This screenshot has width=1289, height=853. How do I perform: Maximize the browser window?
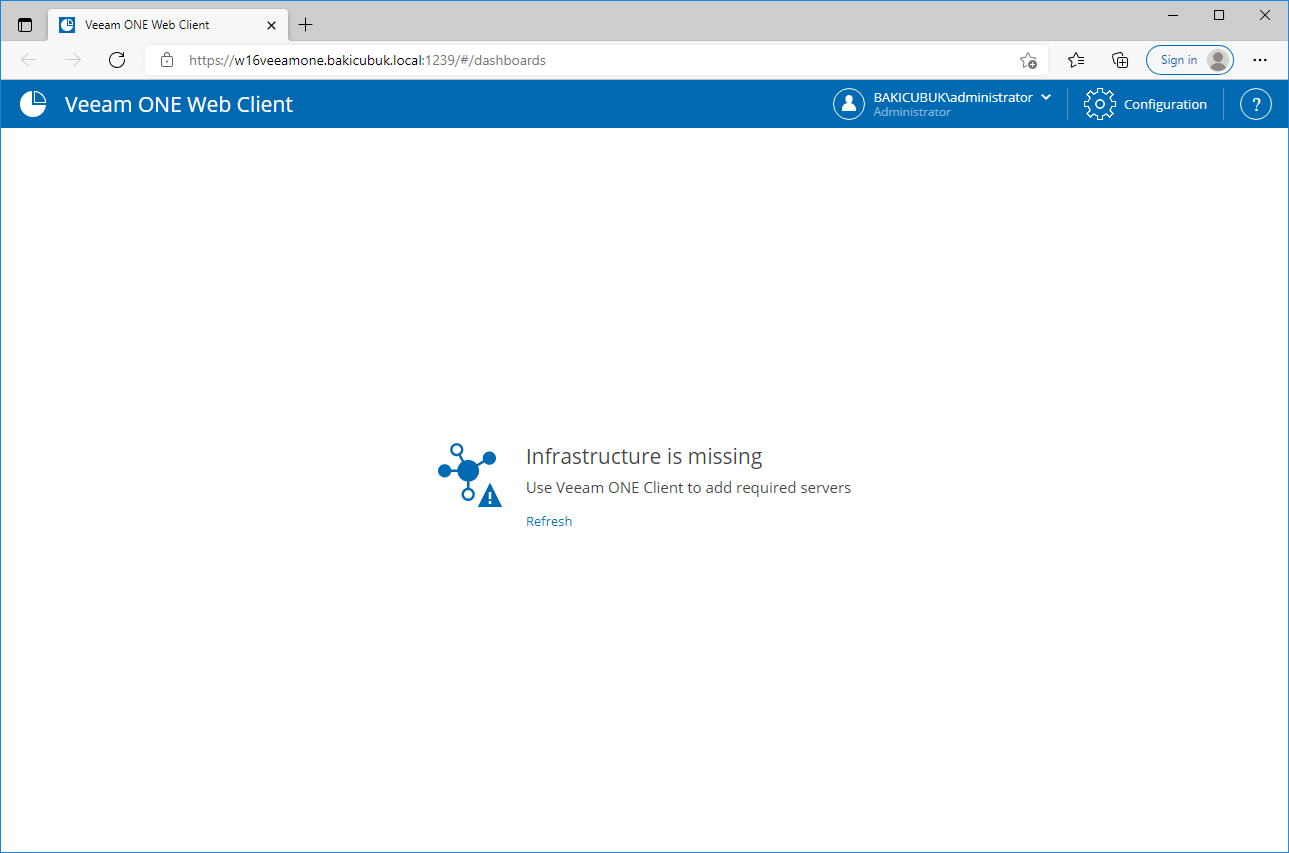(1219, 15)
